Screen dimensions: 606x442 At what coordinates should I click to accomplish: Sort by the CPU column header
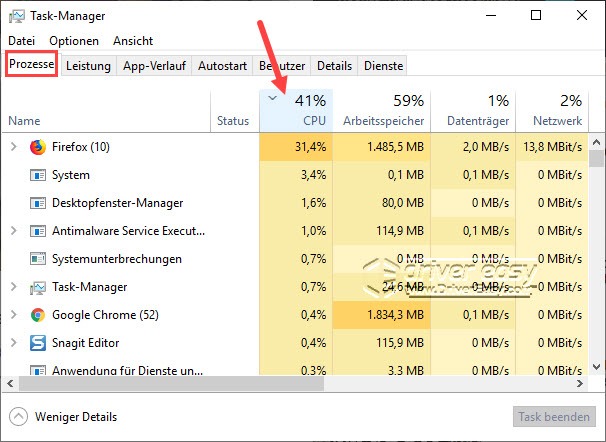pos(296,111)
